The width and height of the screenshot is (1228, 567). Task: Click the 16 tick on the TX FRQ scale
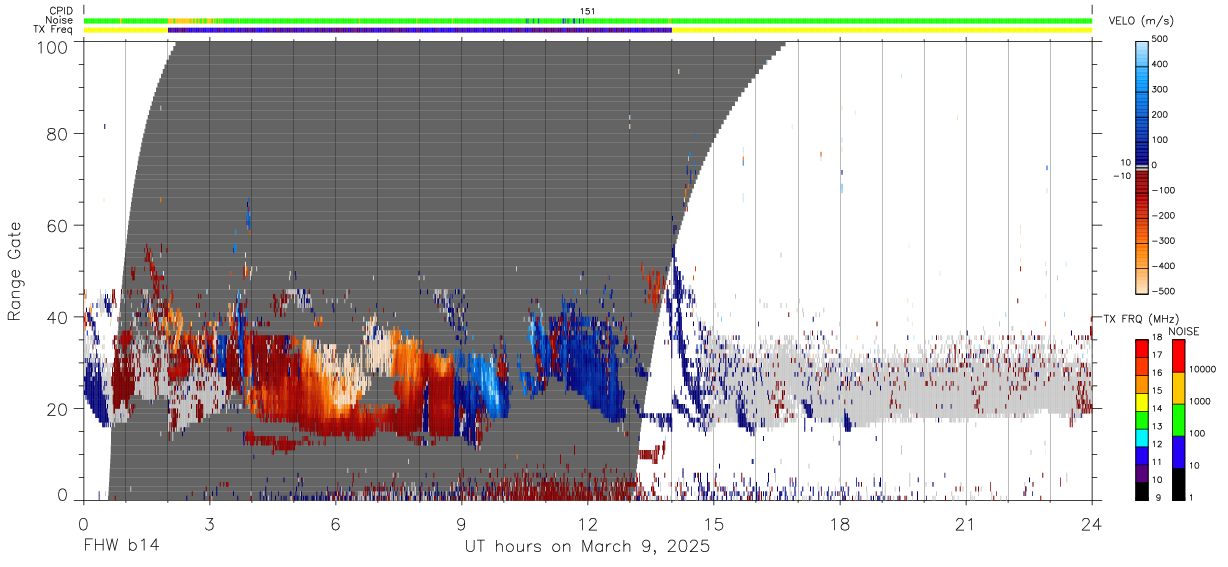point(1158,375)
